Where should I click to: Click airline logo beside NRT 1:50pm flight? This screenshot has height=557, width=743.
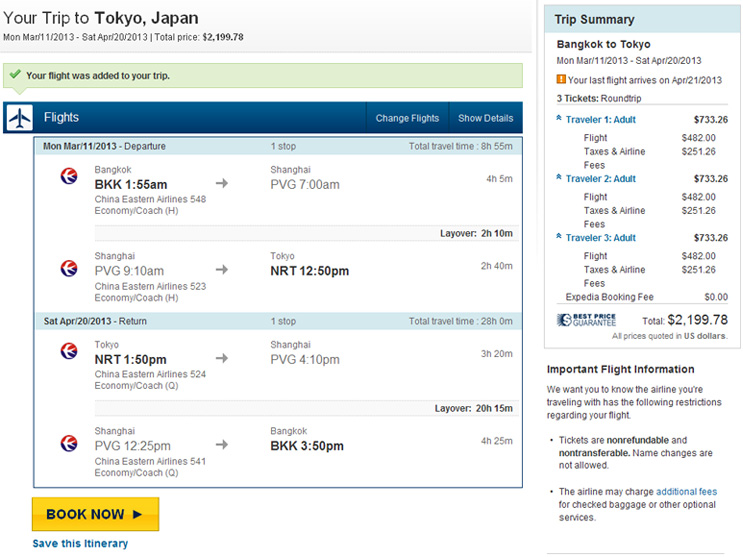click(68, 352)
